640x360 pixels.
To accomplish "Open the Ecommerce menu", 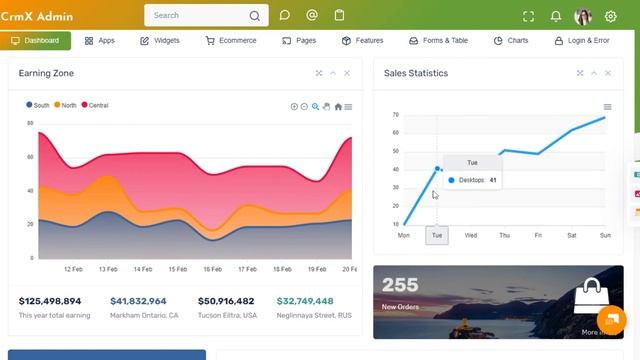I will click(231, 40).
